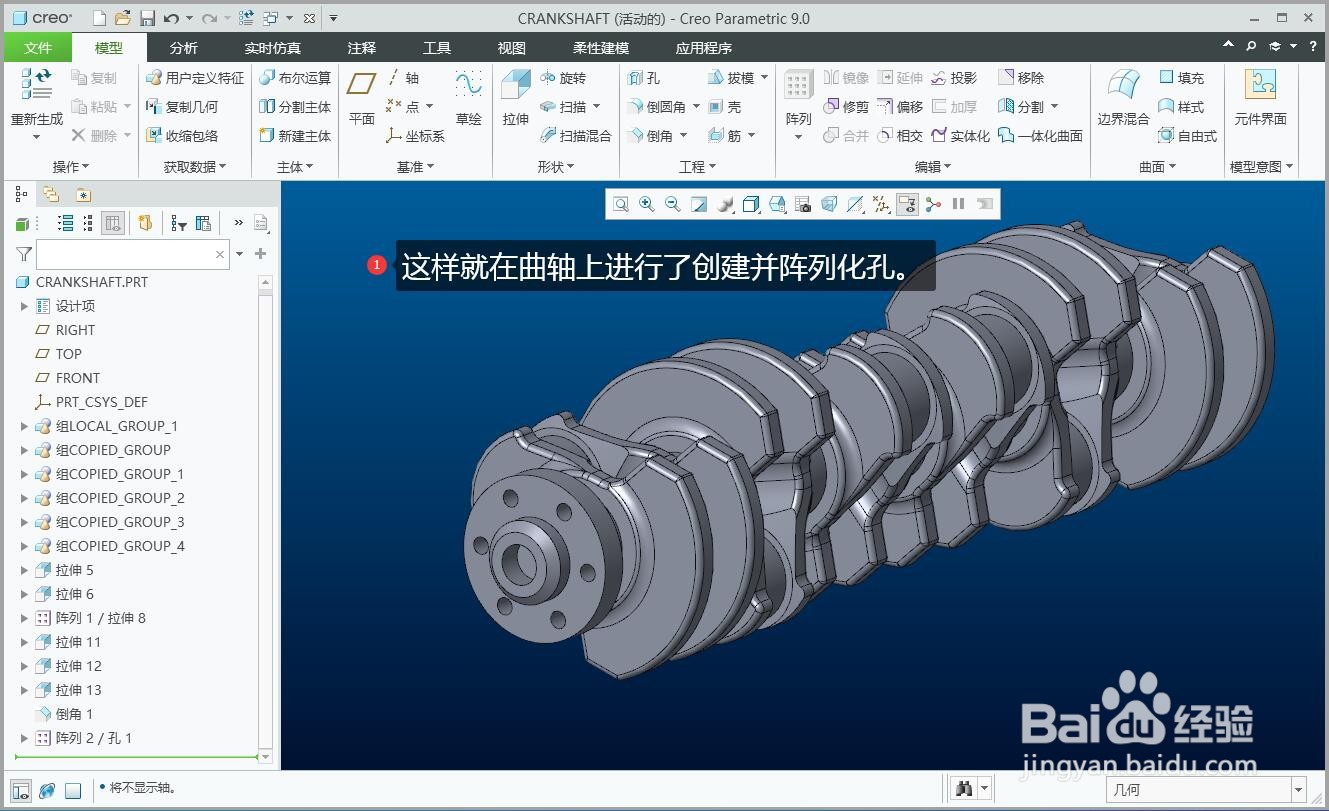
Task: Open the 基准 group dropdown
Action: 415,167
